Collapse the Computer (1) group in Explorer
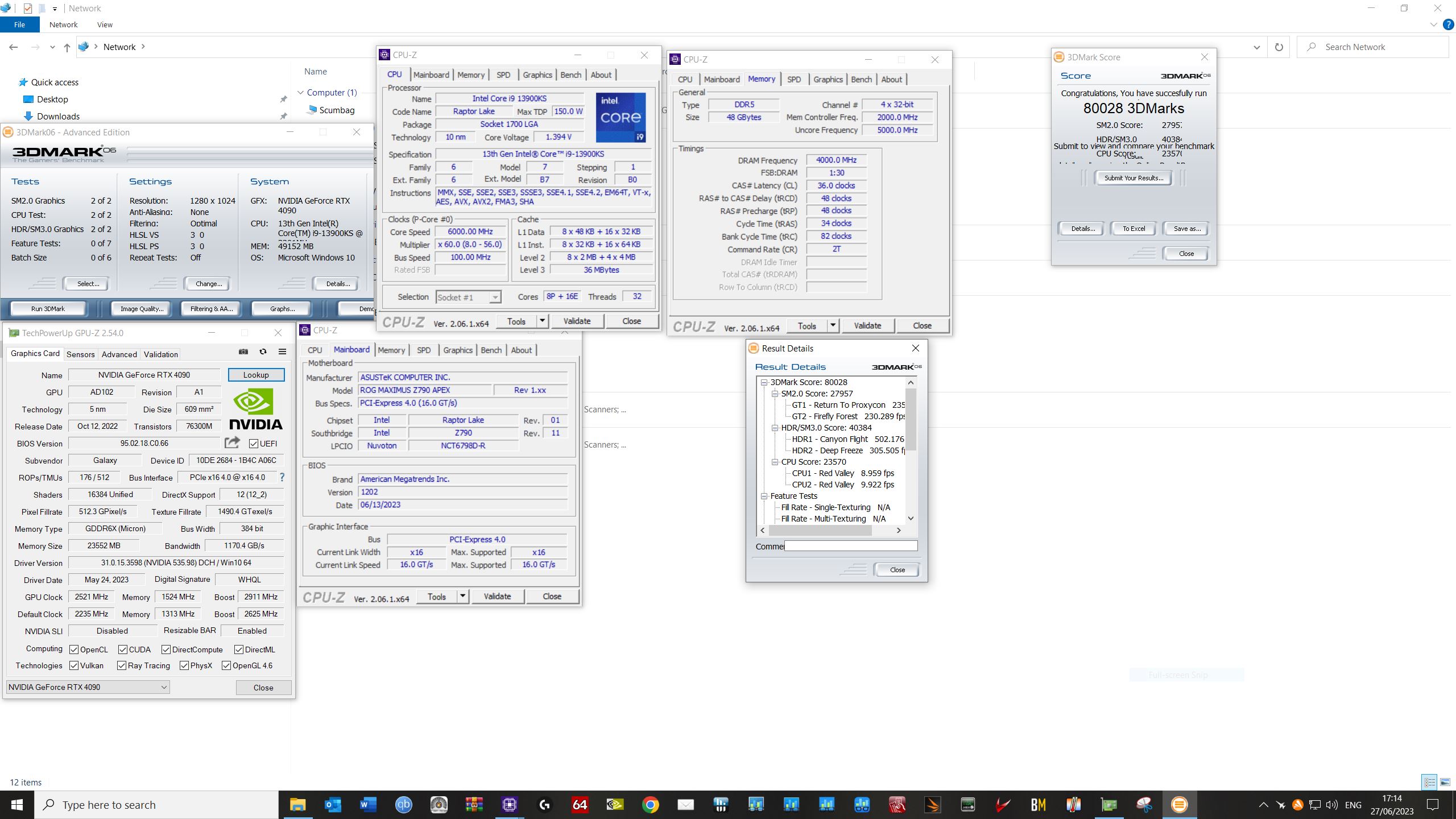 pyautogui.click(x=300, y=93)
